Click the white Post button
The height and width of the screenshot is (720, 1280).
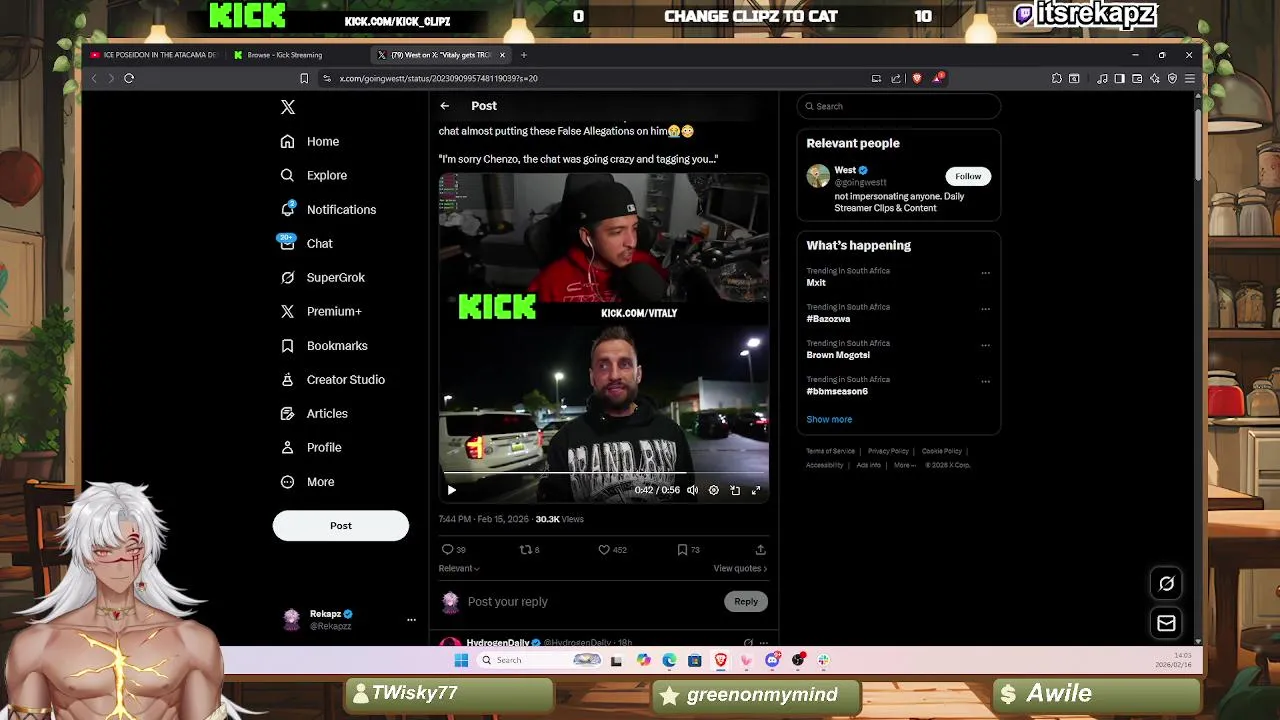pos(341,525)
